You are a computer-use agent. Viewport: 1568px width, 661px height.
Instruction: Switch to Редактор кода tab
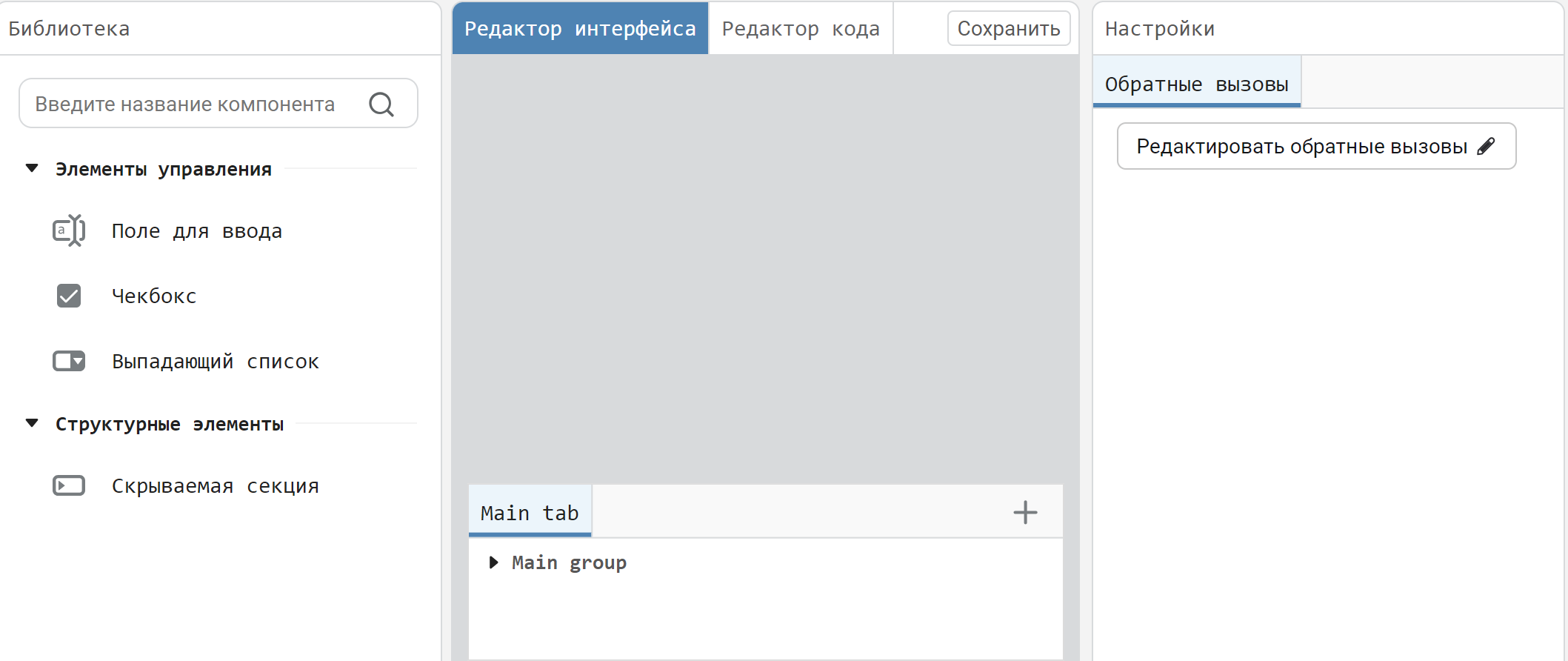(801, 28)
